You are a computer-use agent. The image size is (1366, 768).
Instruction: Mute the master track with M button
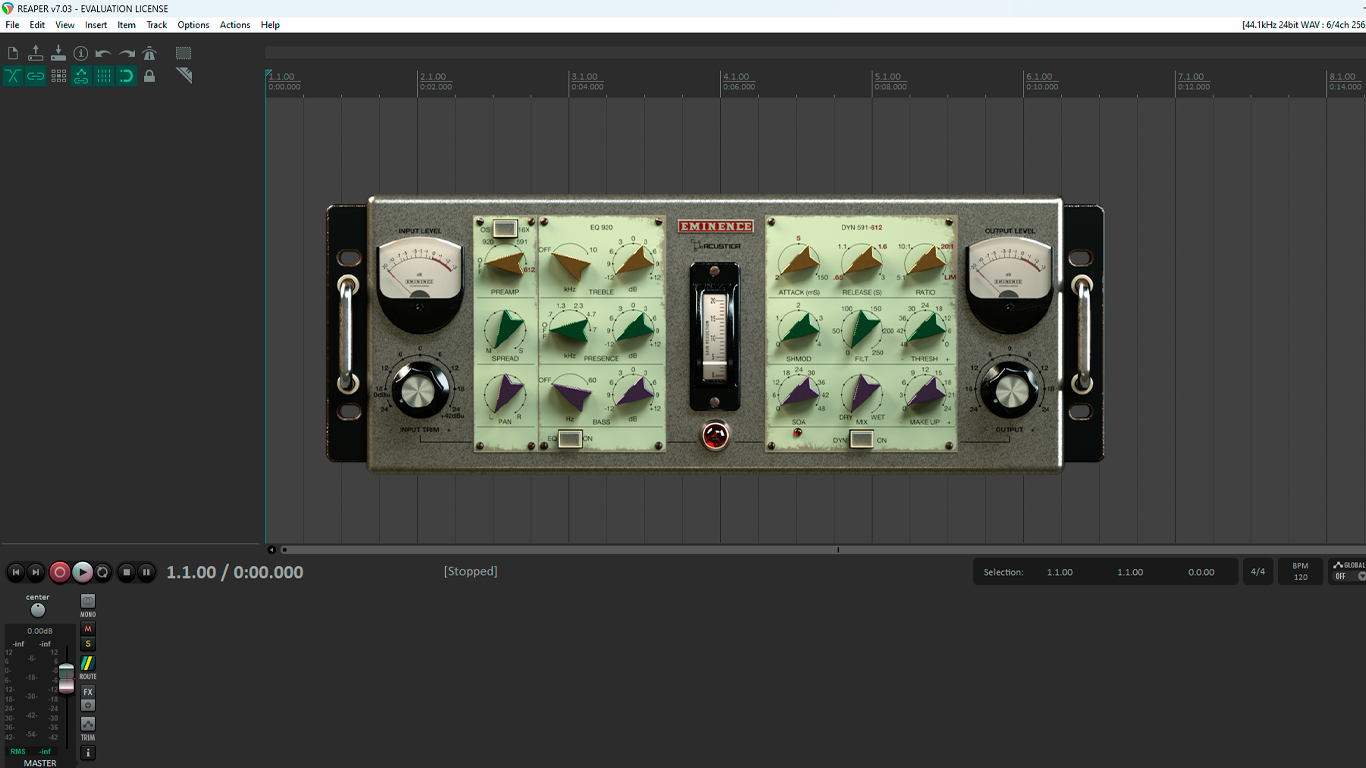click(x=88, y=629)
